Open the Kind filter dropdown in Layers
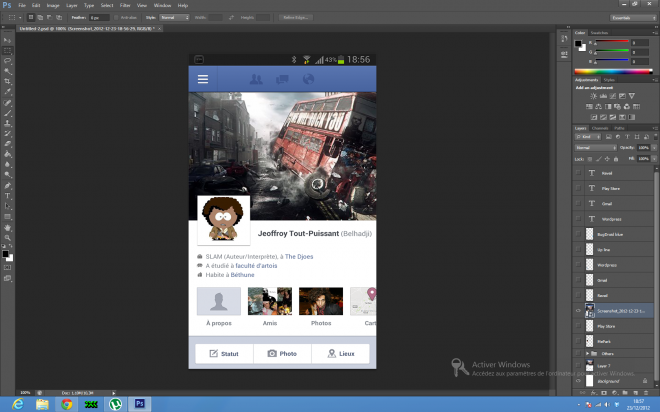The height and width of the screenshot is (412, 660). point(588,137)
